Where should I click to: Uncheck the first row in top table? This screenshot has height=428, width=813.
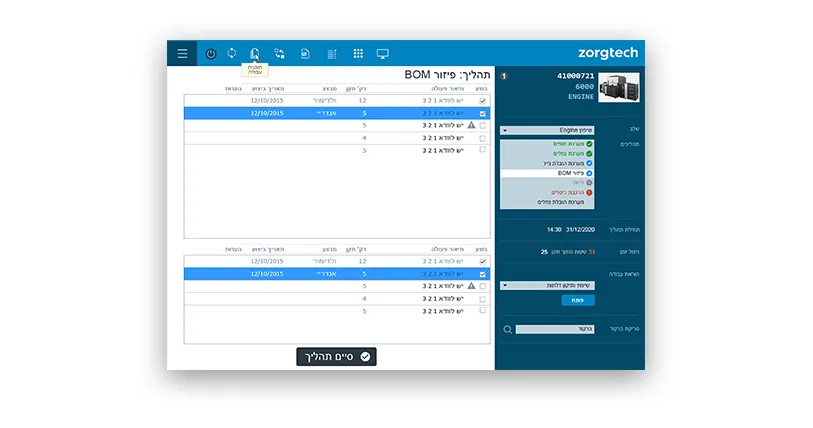coord(483,101)
